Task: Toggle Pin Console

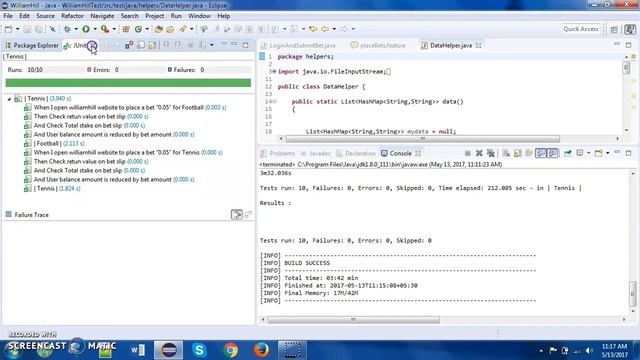Action: pos(568,153)
